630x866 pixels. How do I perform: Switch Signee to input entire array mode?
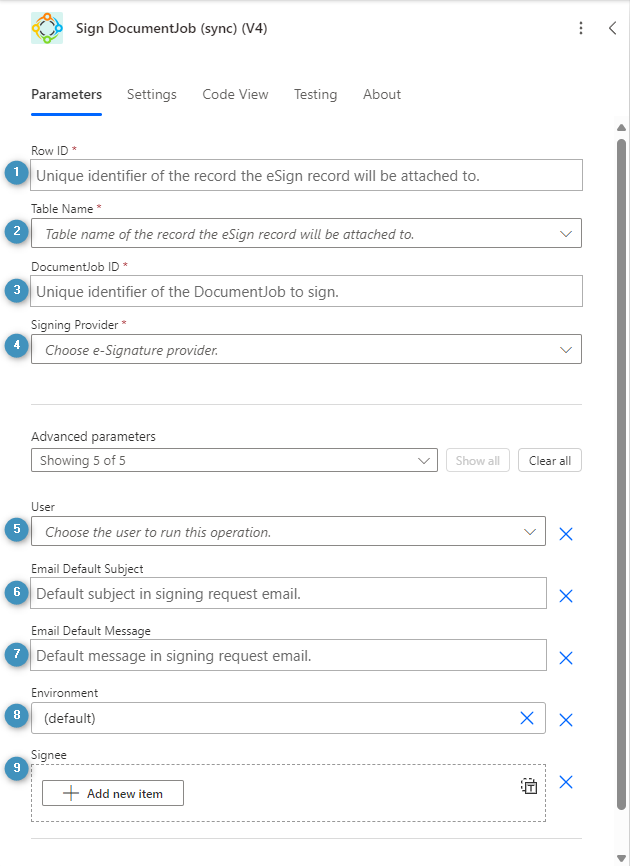click(529, 786)
